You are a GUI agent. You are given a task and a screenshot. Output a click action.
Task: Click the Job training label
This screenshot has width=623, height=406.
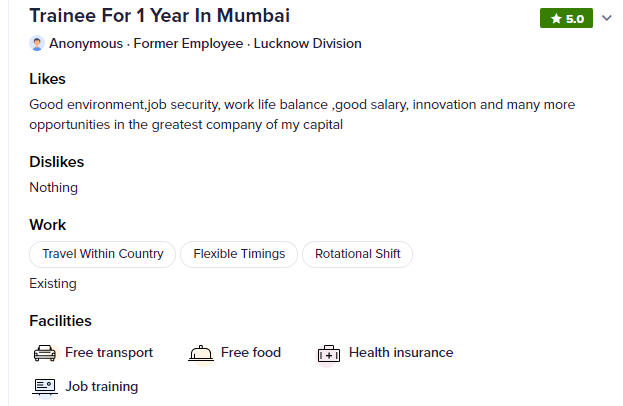tap(102, 387)
